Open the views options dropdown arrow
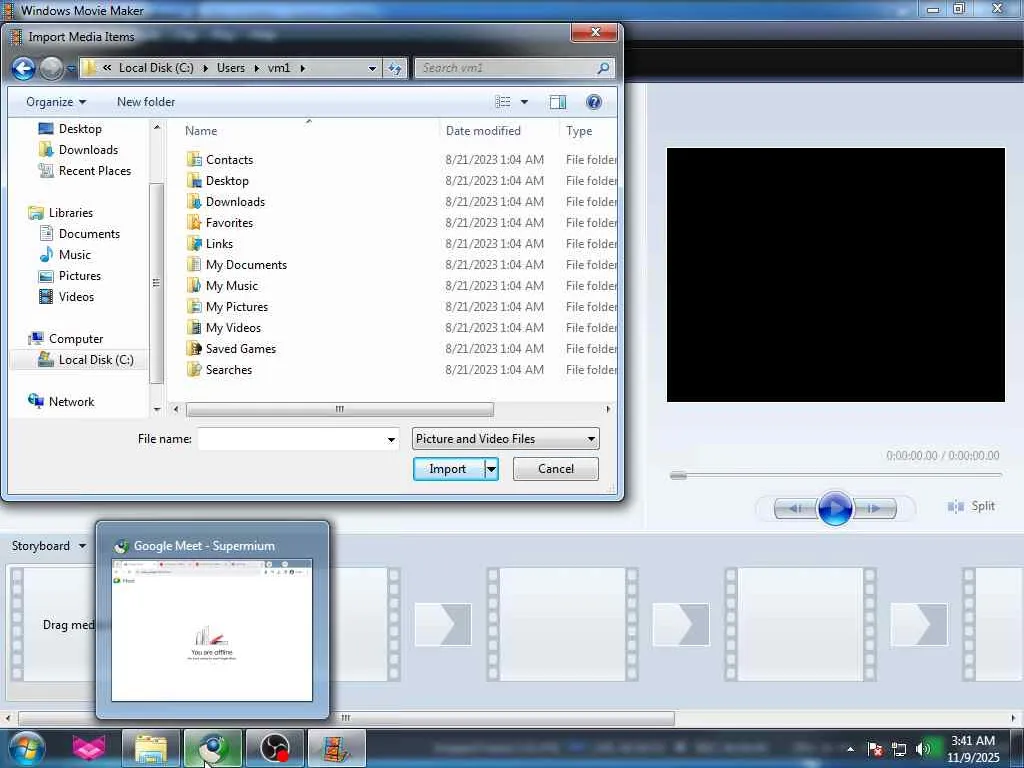Screen dimensions: 1024x768 (x=524, y=102)
